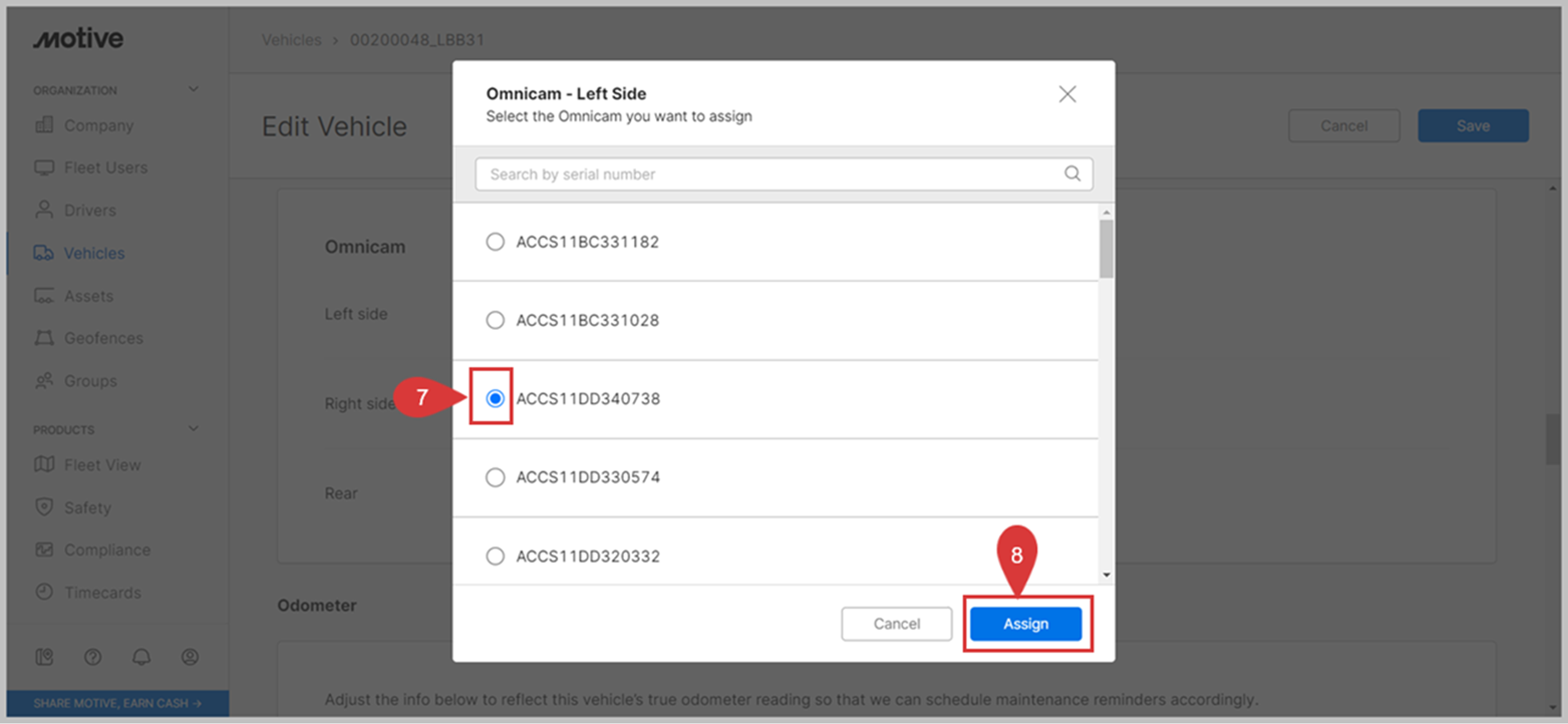
Task: Click the Groups people icon
Action: [44, 380]
